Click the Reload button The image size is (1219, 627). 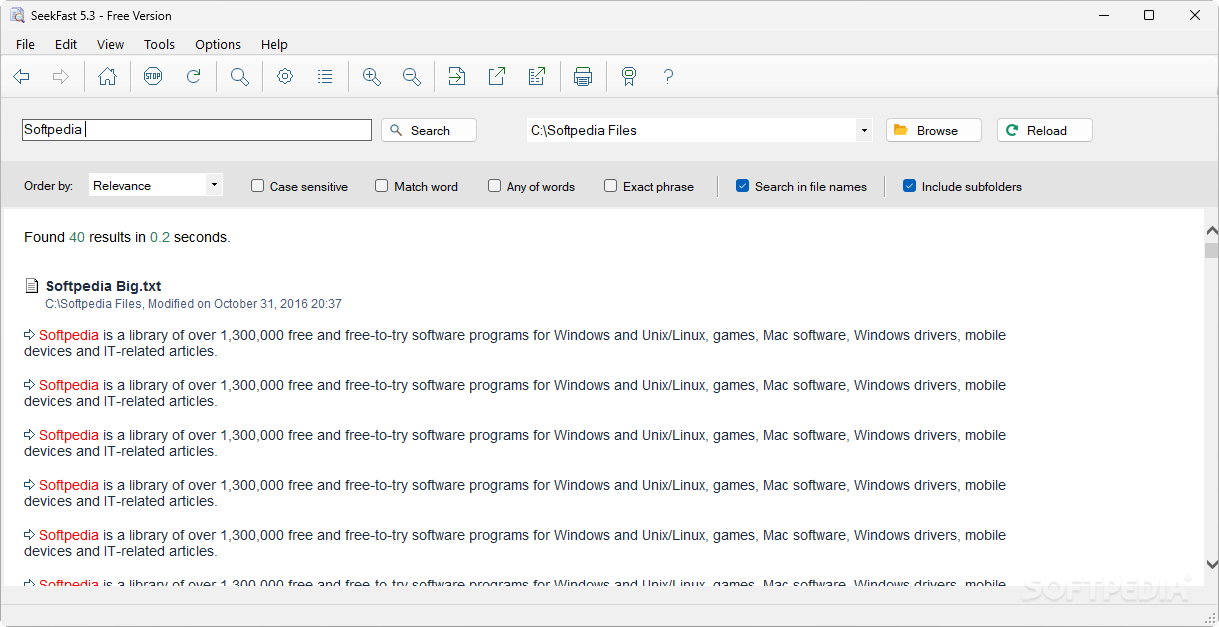pyautogui.click(x=1045, y=130)
